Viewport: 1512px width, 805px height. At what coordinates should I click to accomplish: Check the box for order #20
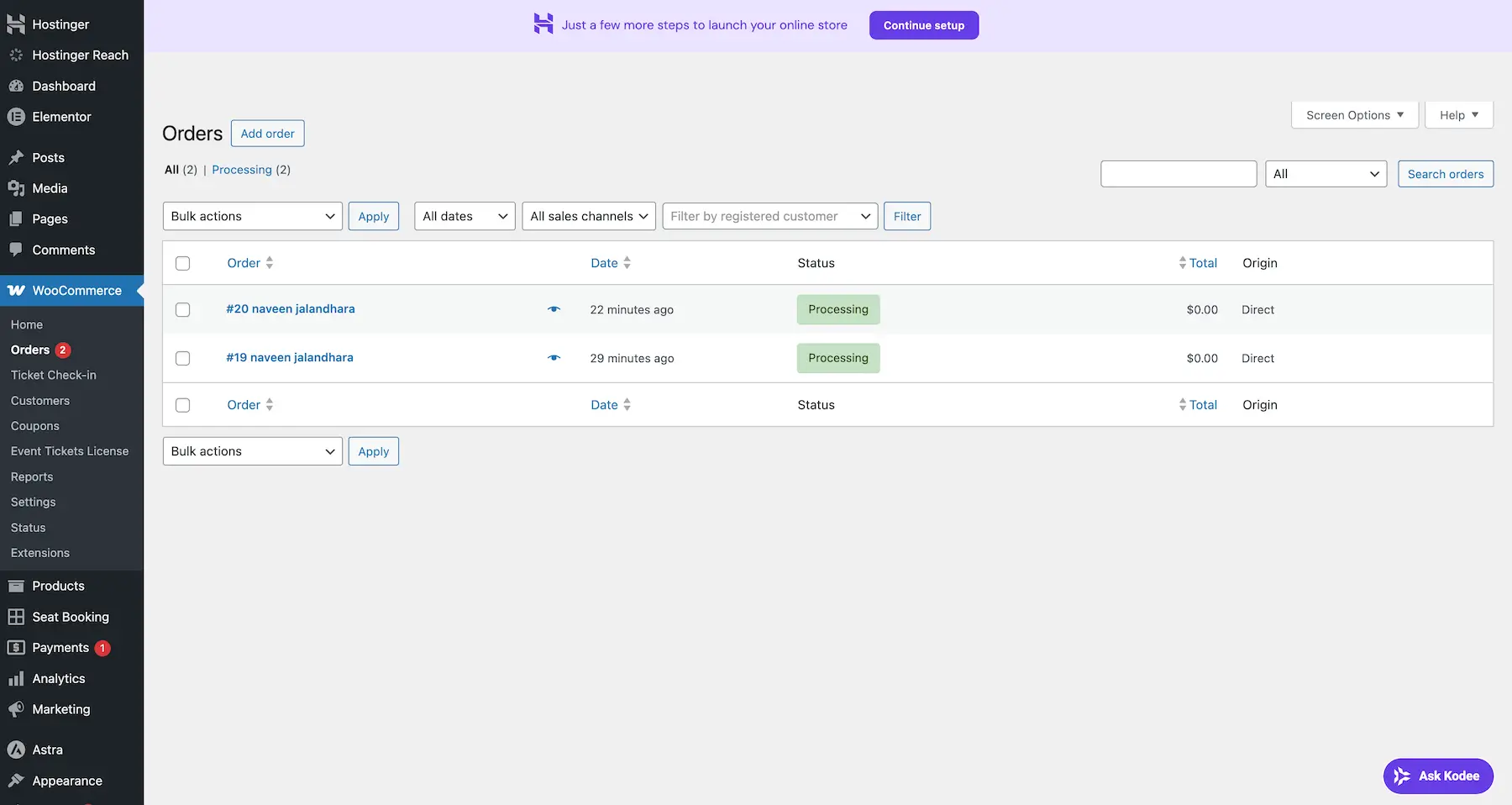[x=182, y=310]
